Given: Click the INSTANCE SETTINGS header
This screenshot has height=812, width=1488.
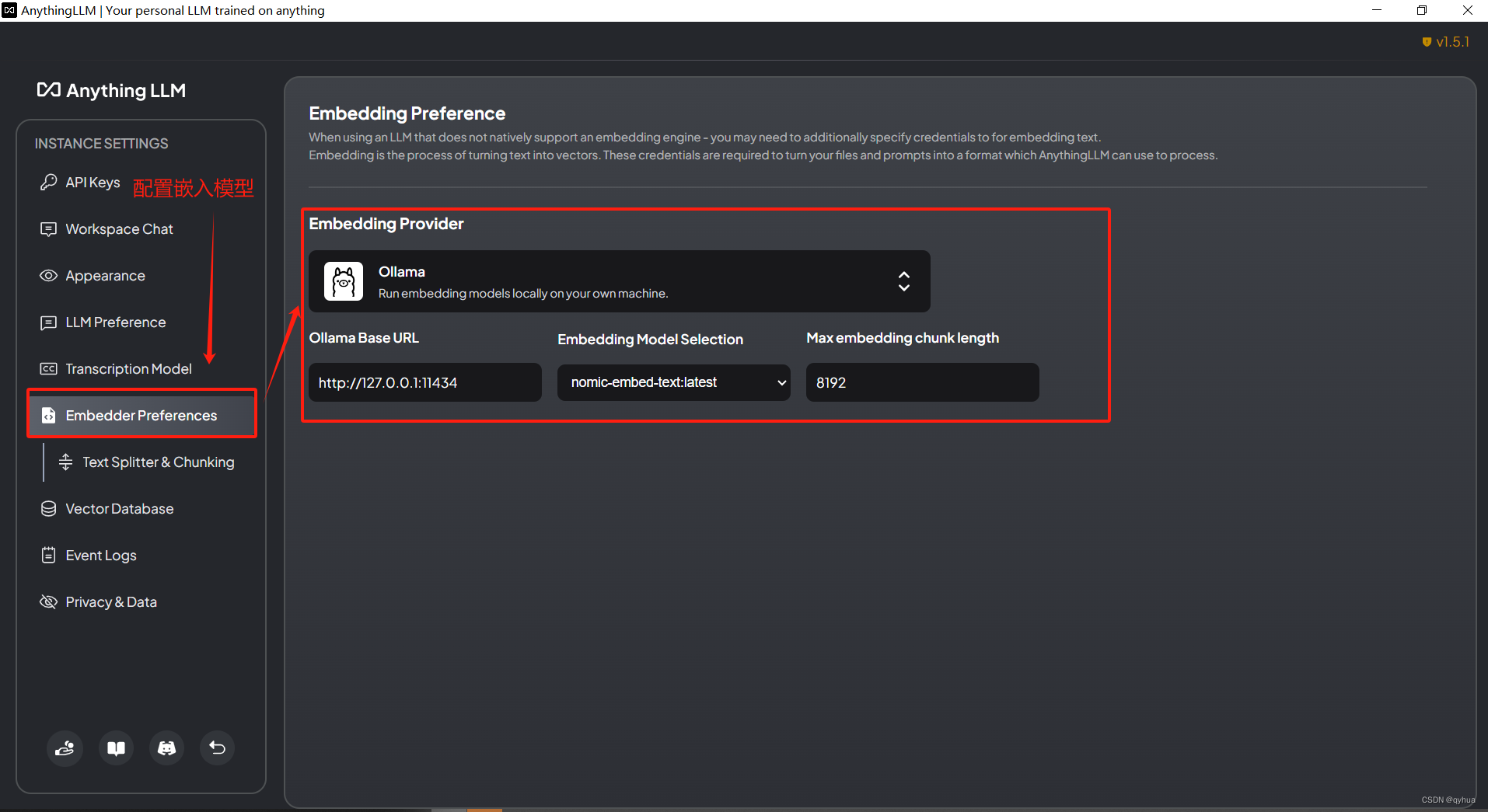Looking at the screenshot, I should point(101,144).
